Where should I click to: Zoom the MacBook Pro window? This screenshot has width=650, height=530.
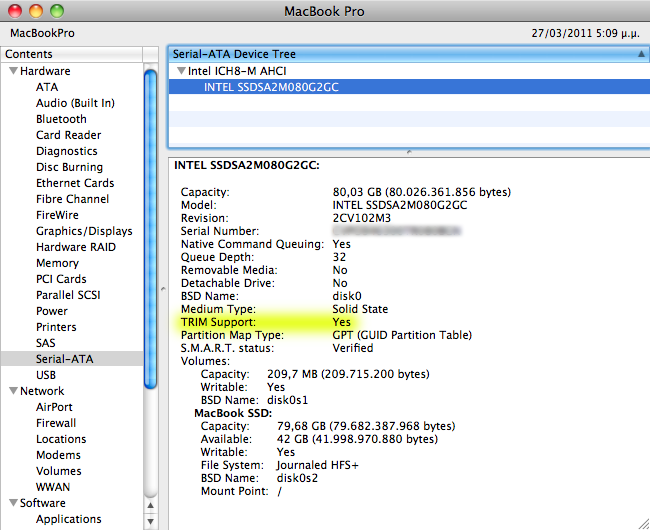point(57,11)
